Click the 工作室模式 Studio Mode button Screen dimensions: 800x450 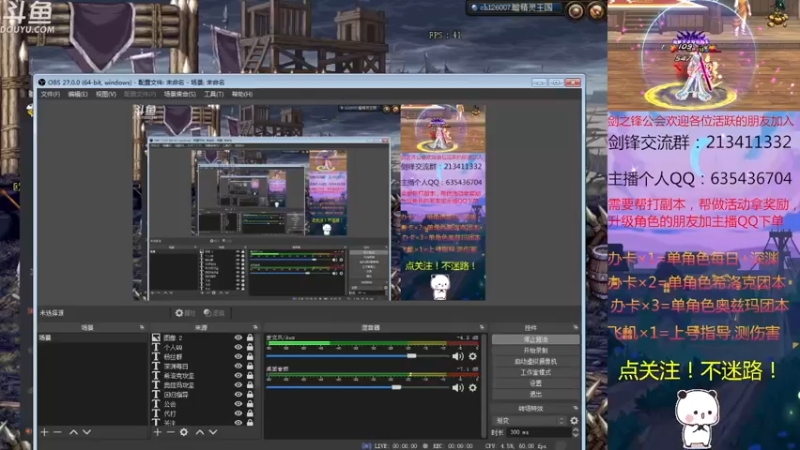[x=536, y=372]
